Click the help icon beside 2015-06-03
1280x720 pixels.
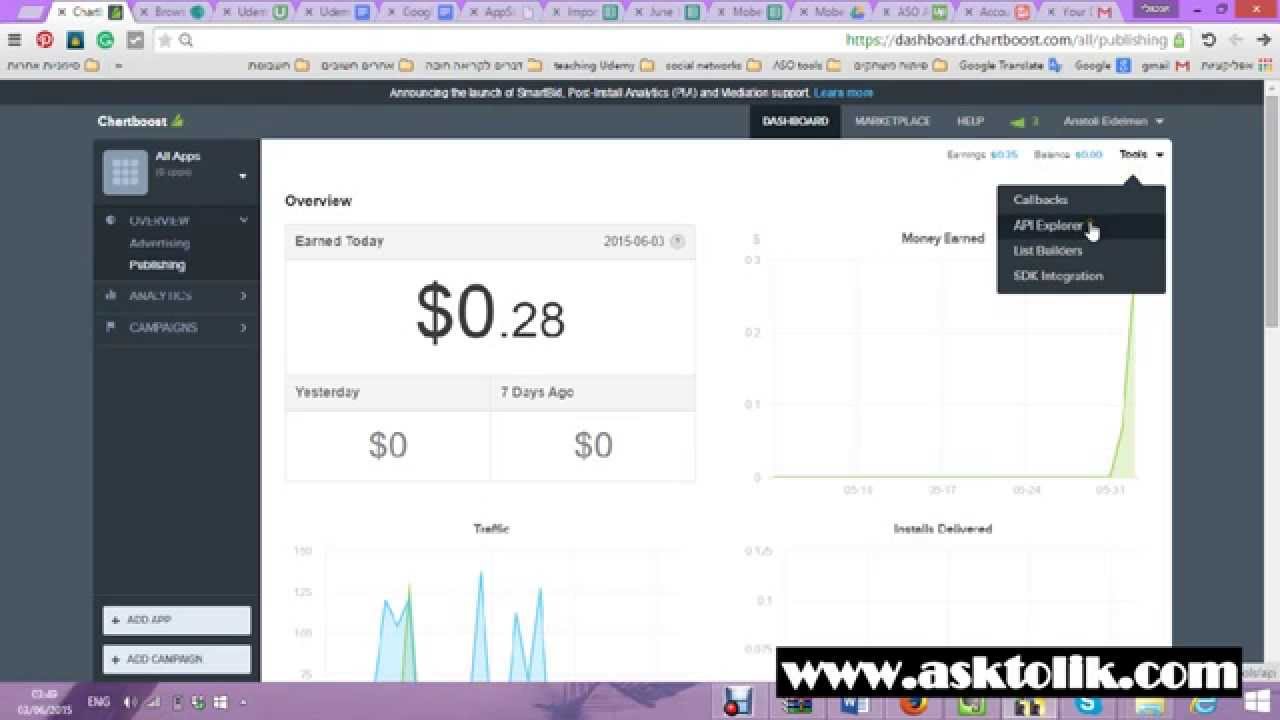tap(677, 241)
